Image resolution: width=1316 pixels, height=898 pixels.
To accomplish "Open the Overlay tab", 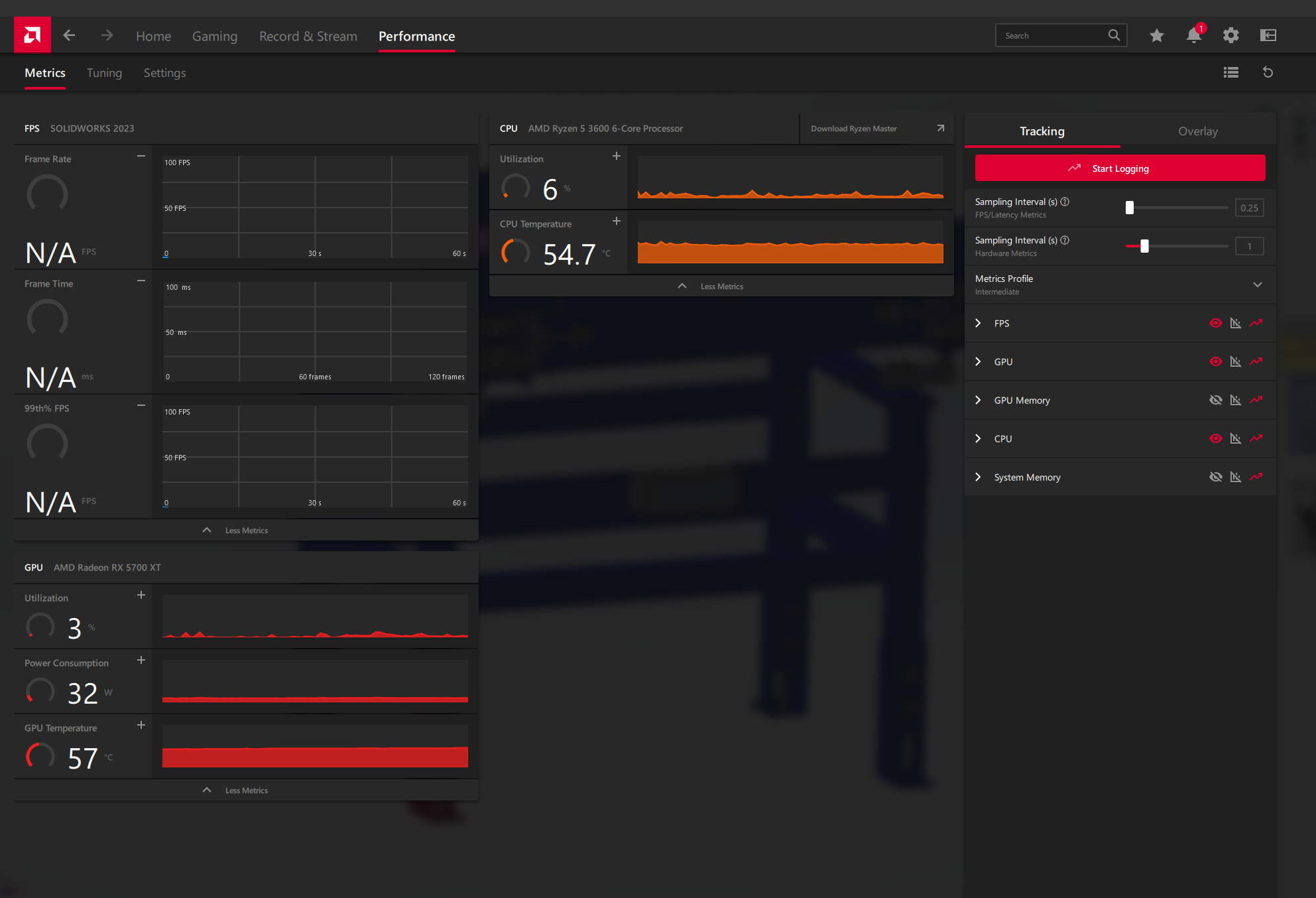I will [x=1197, y=131].
